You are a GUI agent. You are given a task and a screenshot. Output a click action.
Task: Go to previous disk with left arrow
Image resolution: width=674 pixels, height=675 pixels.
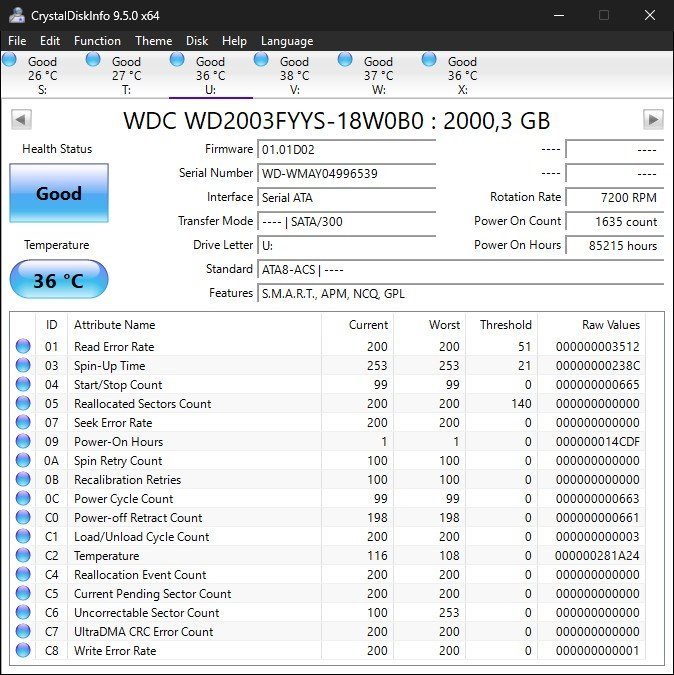20,120
